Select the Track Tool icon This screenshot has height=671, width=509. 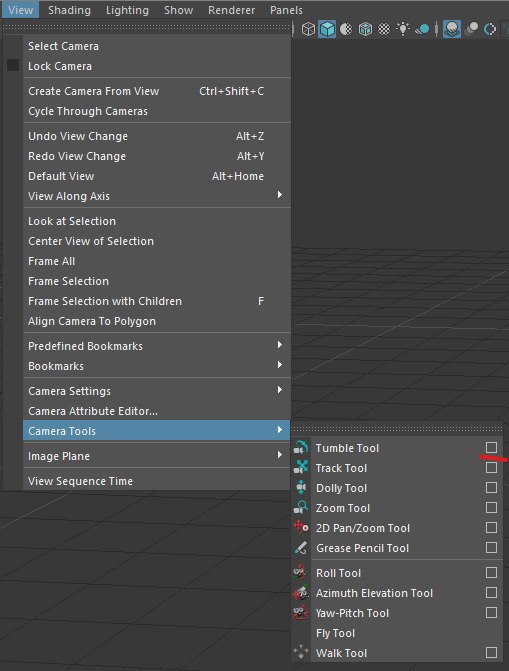[x=301, y=467]
